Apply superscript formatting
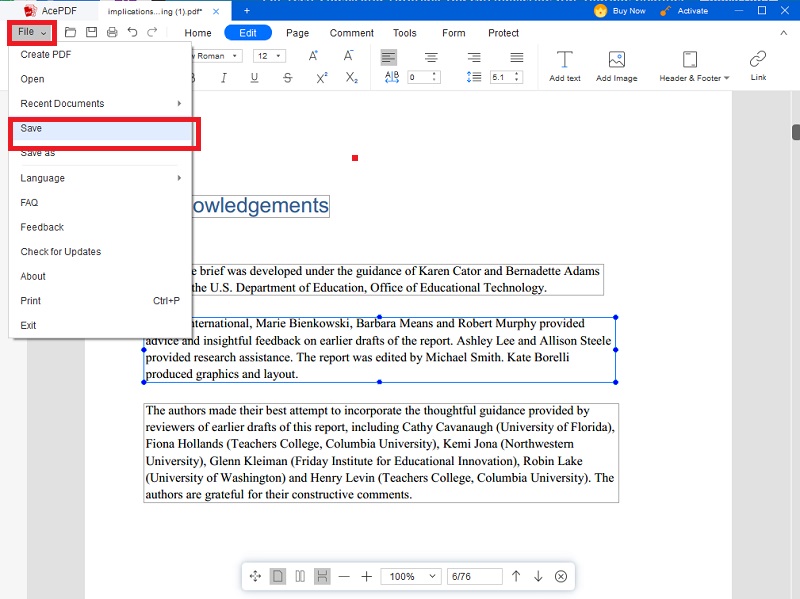Screen dimensions: 800x599 pyautogui.click(x=321, y=78)
